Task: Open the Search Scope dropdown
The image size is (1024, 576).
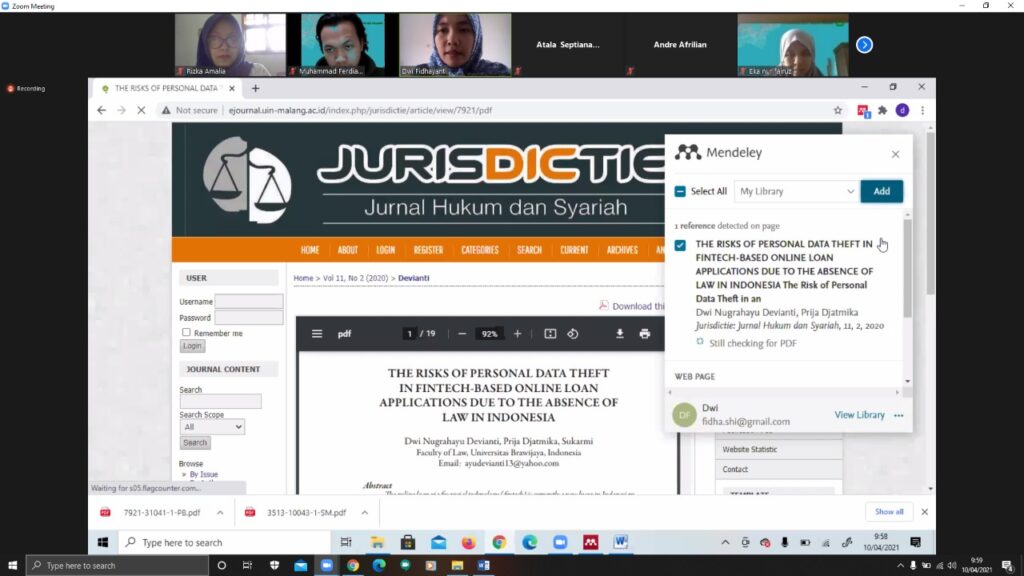Action: coord(212,427)
